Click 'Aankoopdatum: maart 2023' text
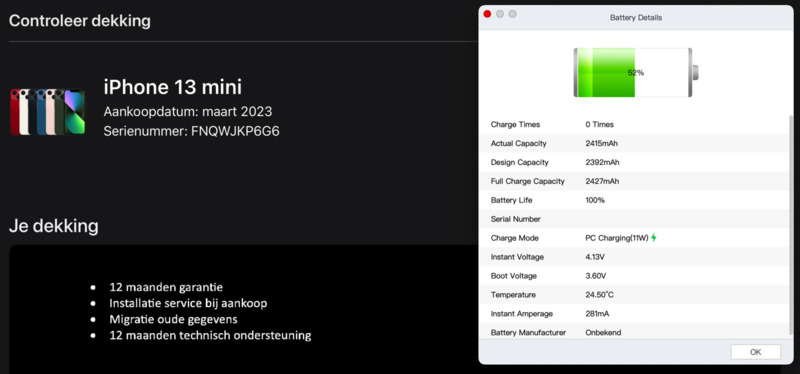This screenshot has width=800, height=374. [188, 111]
